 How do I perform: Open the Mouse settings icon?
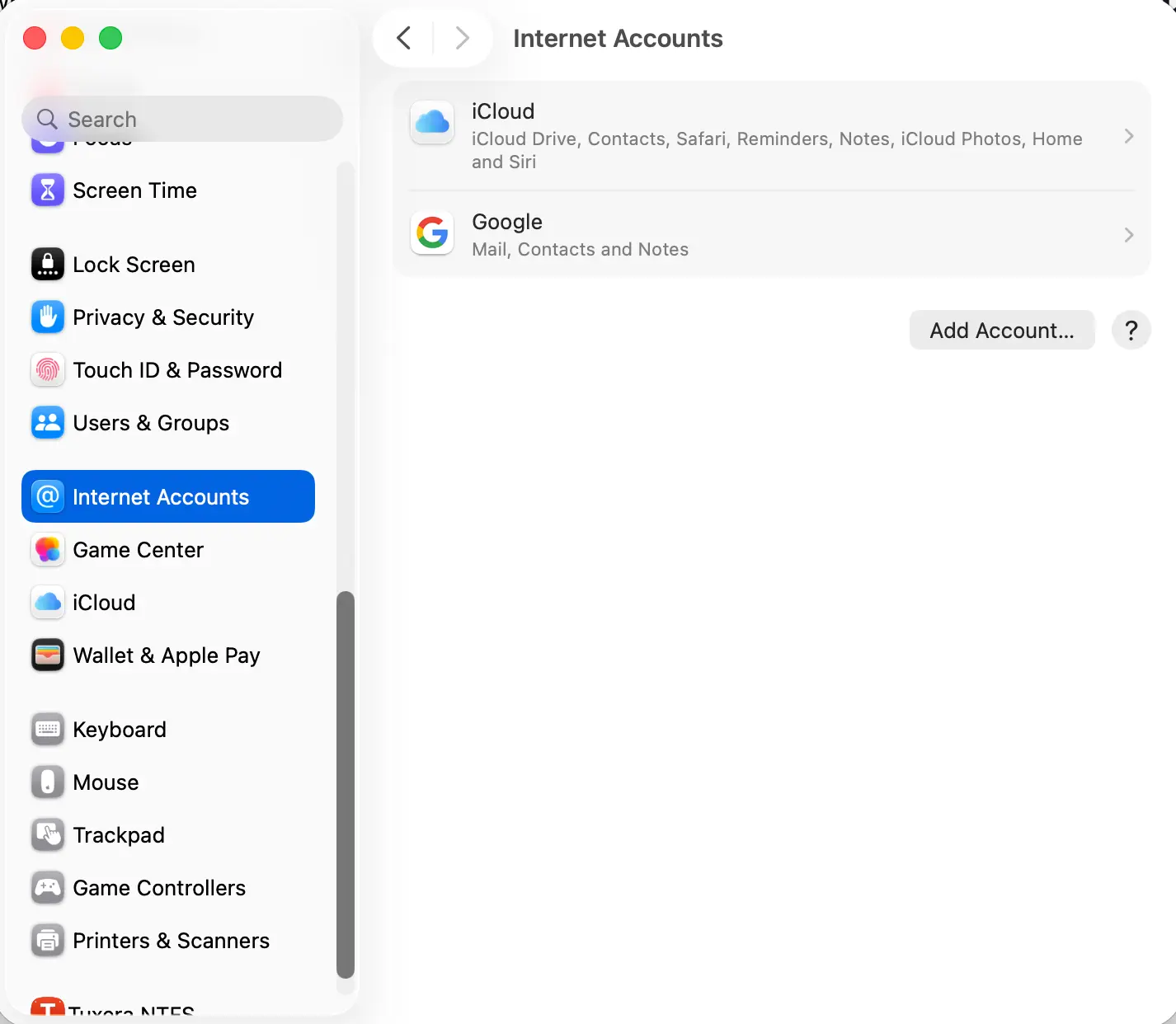pyautogui.click(x=48, y=782)
